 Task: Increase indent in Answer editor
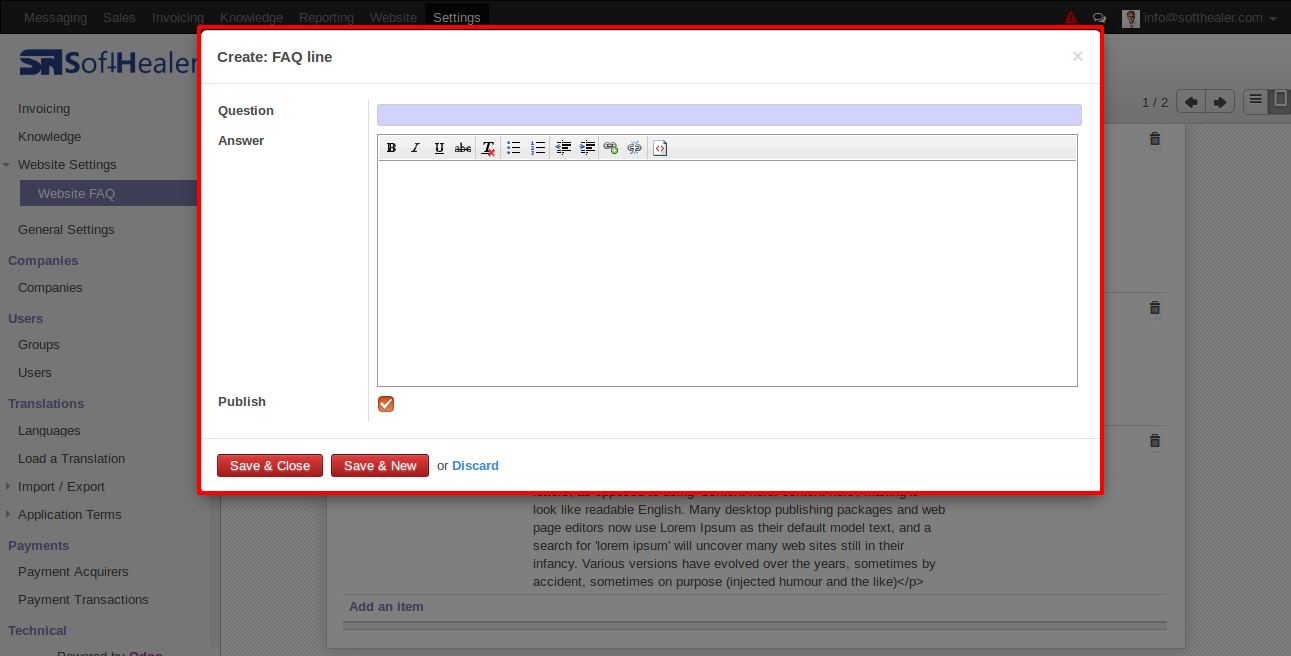587,148
